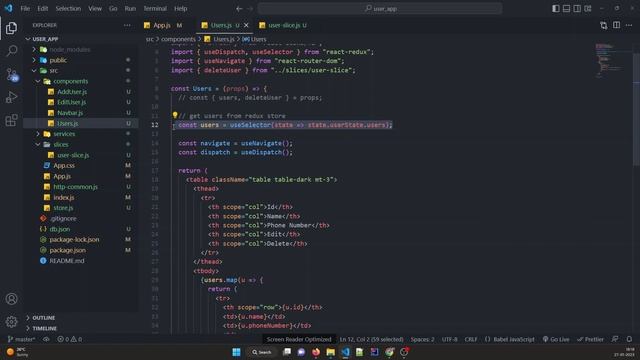Open Firefox from the taskbar
Image resolution: width=640 pixels, height=360 pixels.
(316, 352)
